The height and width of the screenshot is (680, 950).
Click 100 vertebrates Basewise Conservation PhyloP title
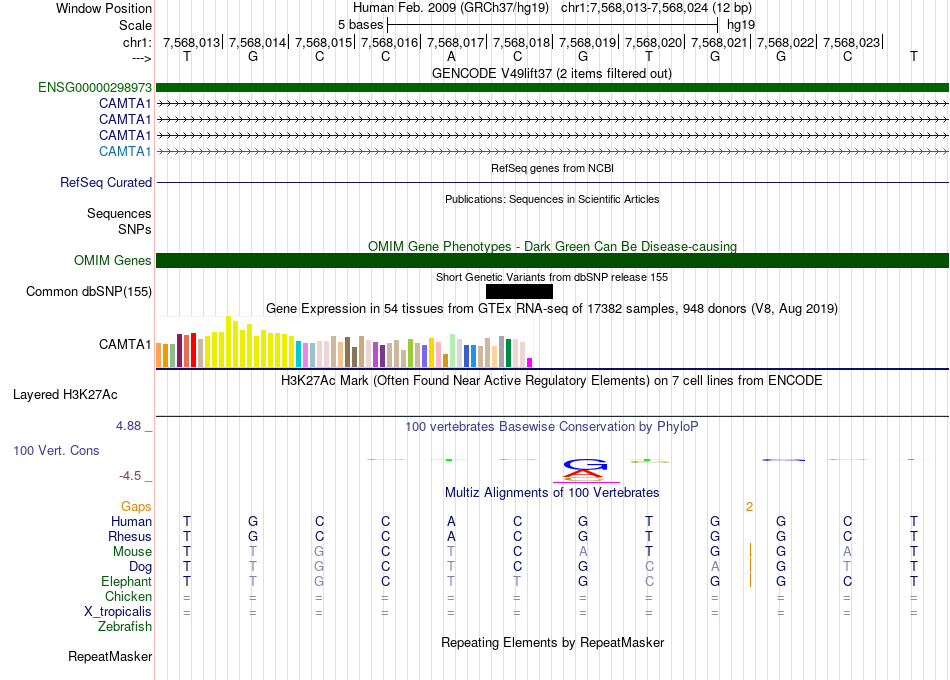tap(552, 427)
